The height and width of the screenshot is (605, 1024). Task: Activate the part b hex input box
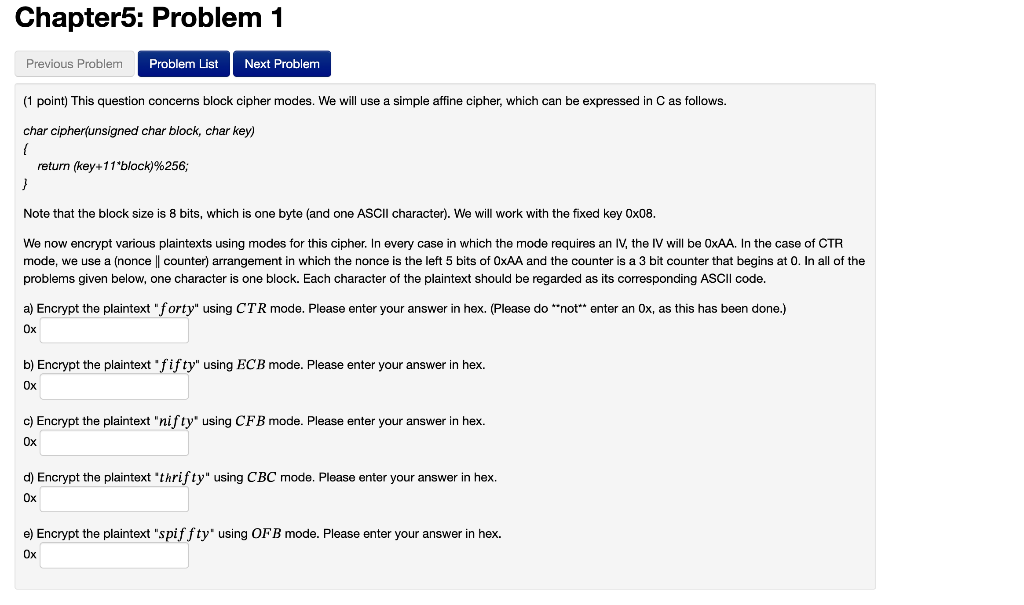click(113, 386)
